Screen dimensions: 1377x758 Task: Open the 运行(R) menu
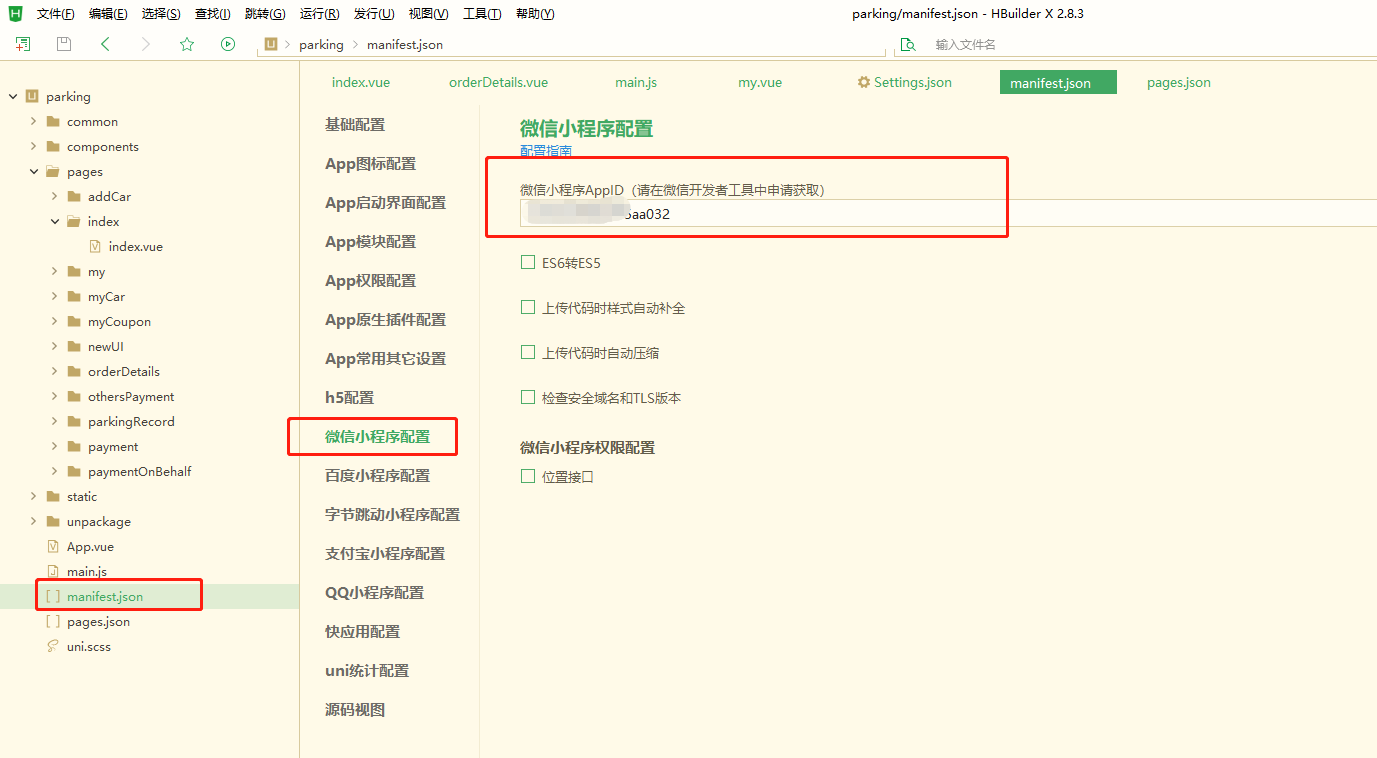(x=320, y=14)
